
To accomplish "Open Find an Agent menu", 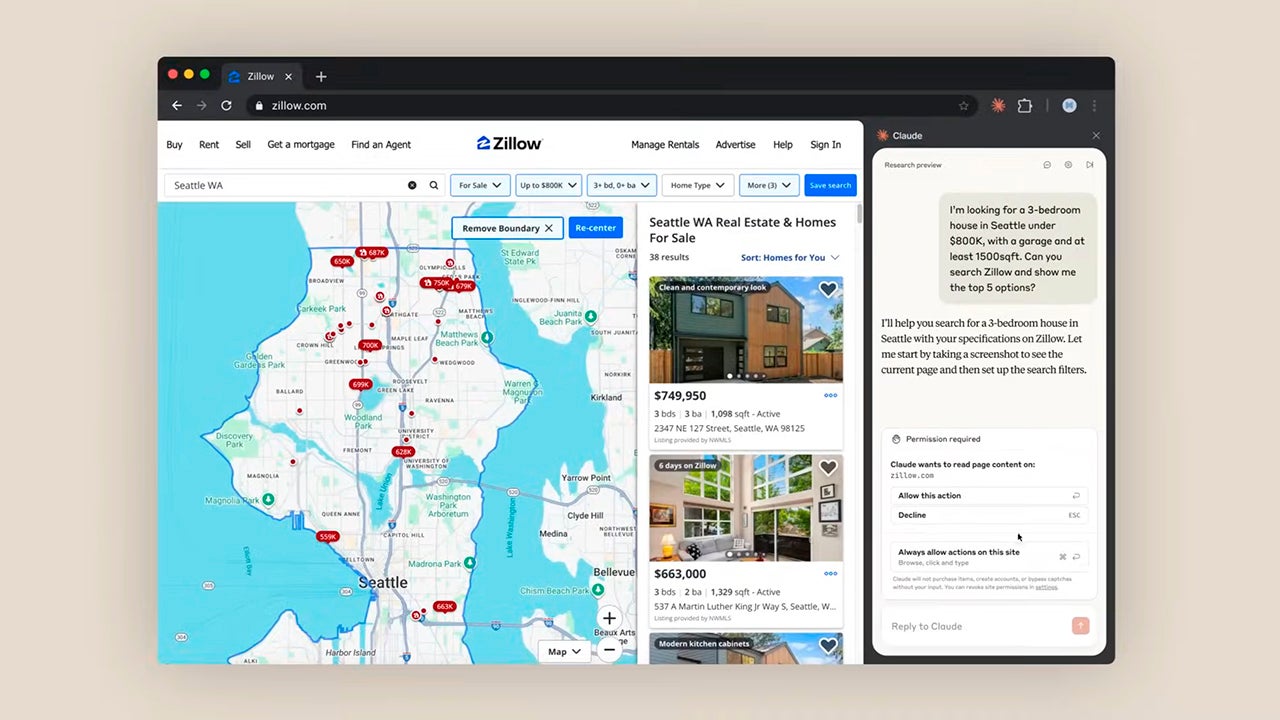I will (x=381, y=144).
